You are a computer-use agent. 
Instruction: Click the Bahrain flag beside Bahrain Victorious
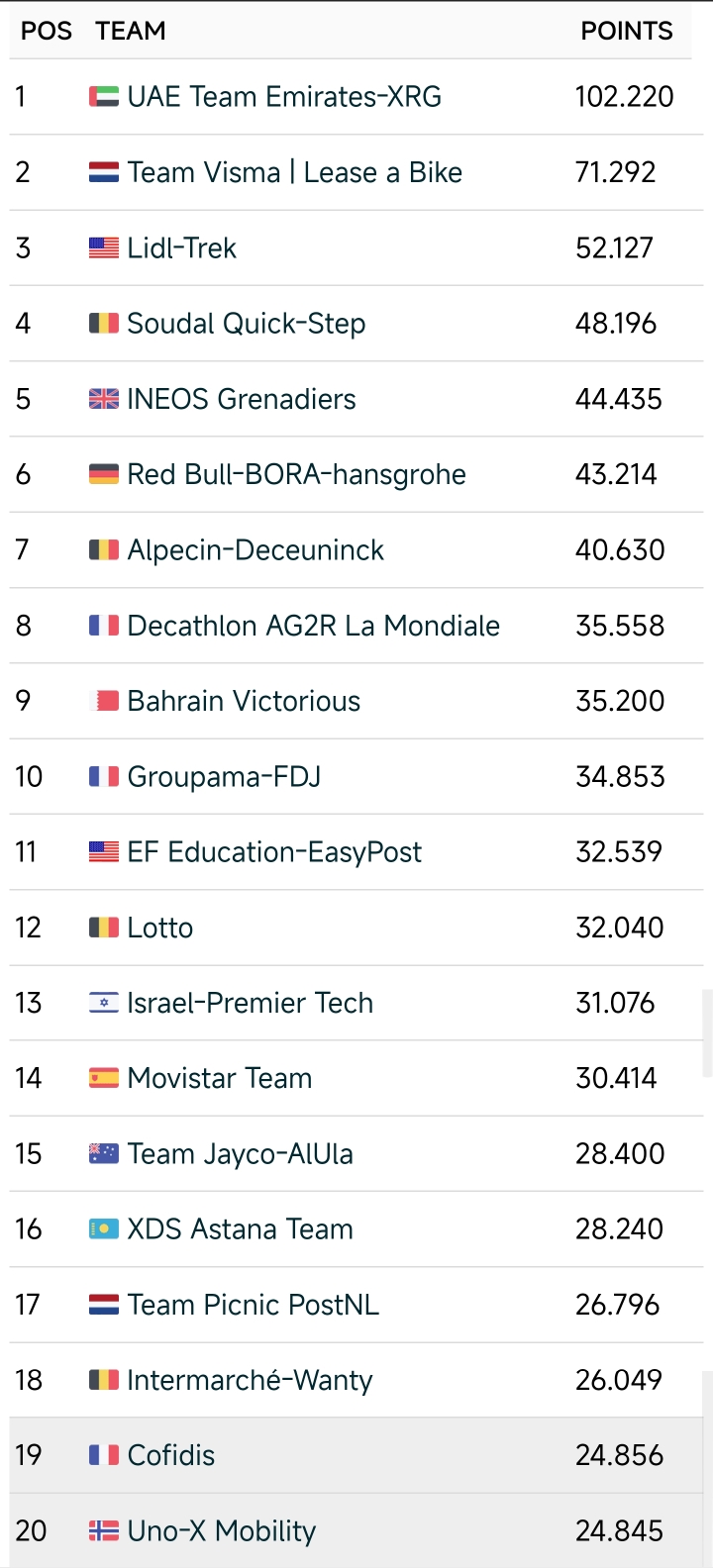104,701
